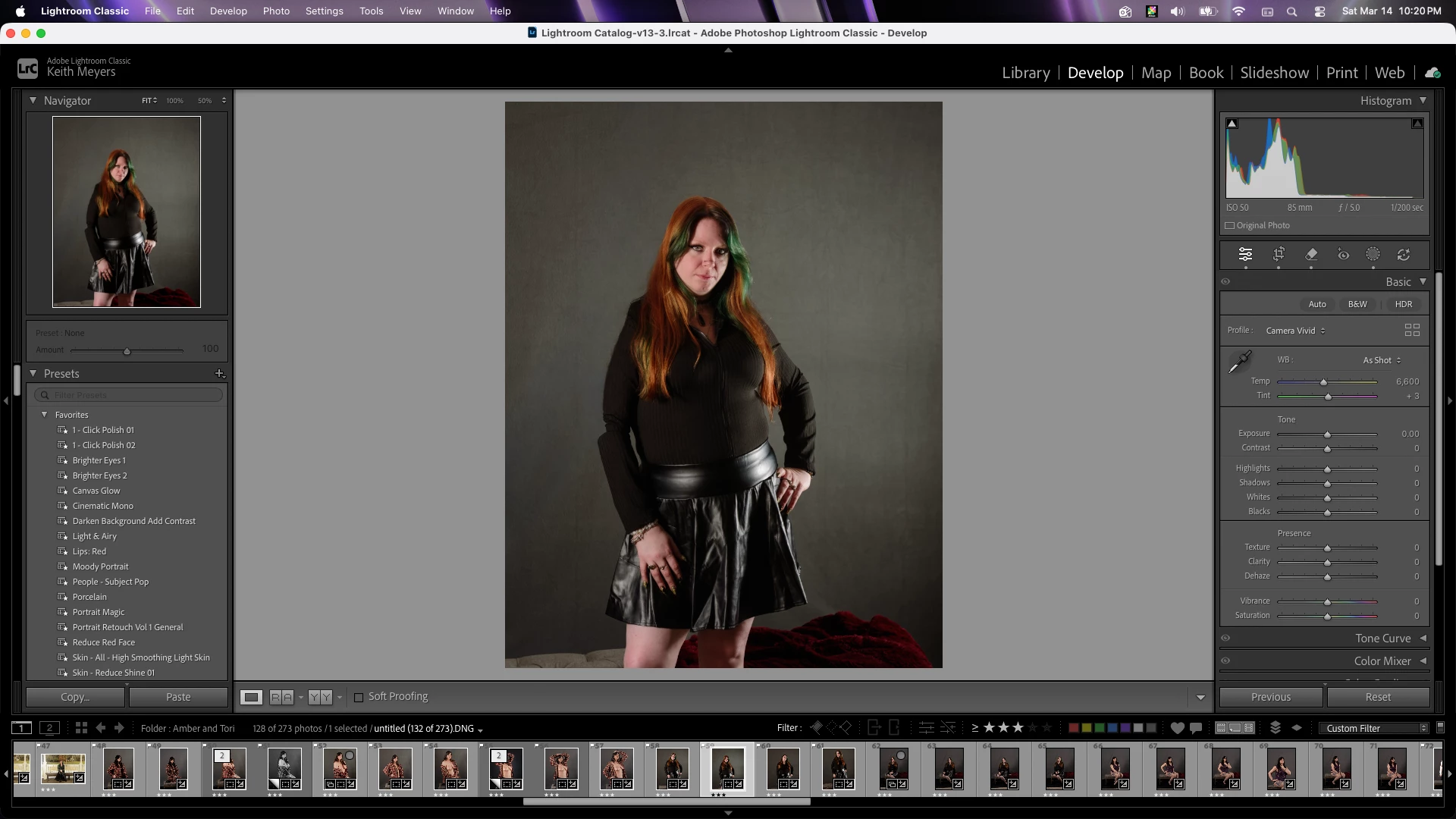Click the add preset plus icon

click(x=219, y=374)
